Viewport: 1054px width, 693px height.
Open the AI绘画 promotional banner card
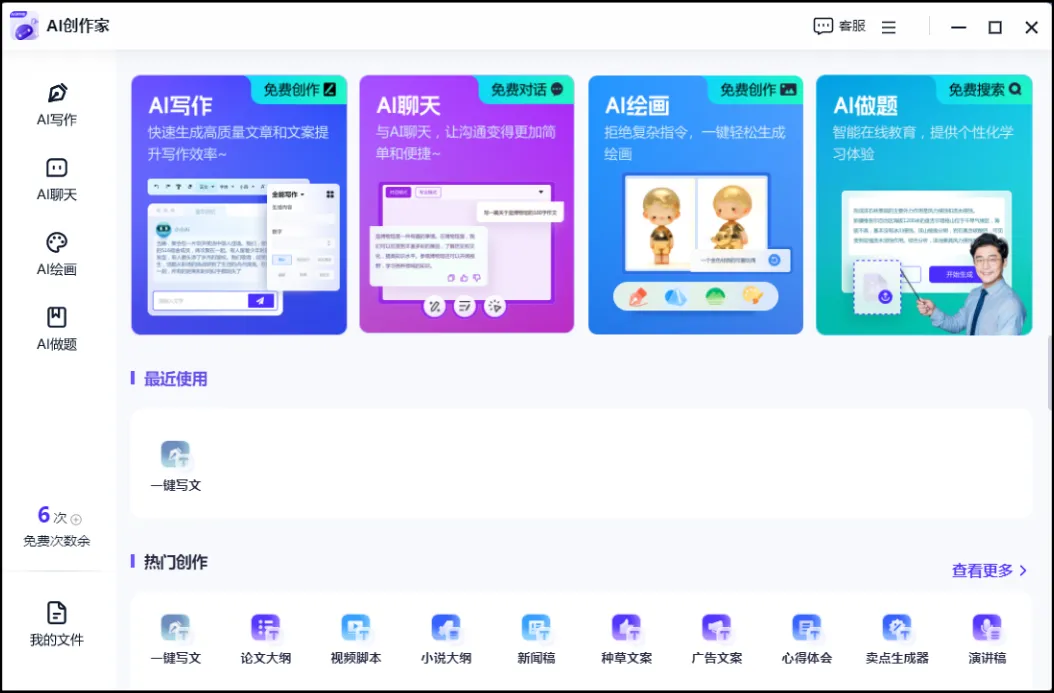[695, 205]
